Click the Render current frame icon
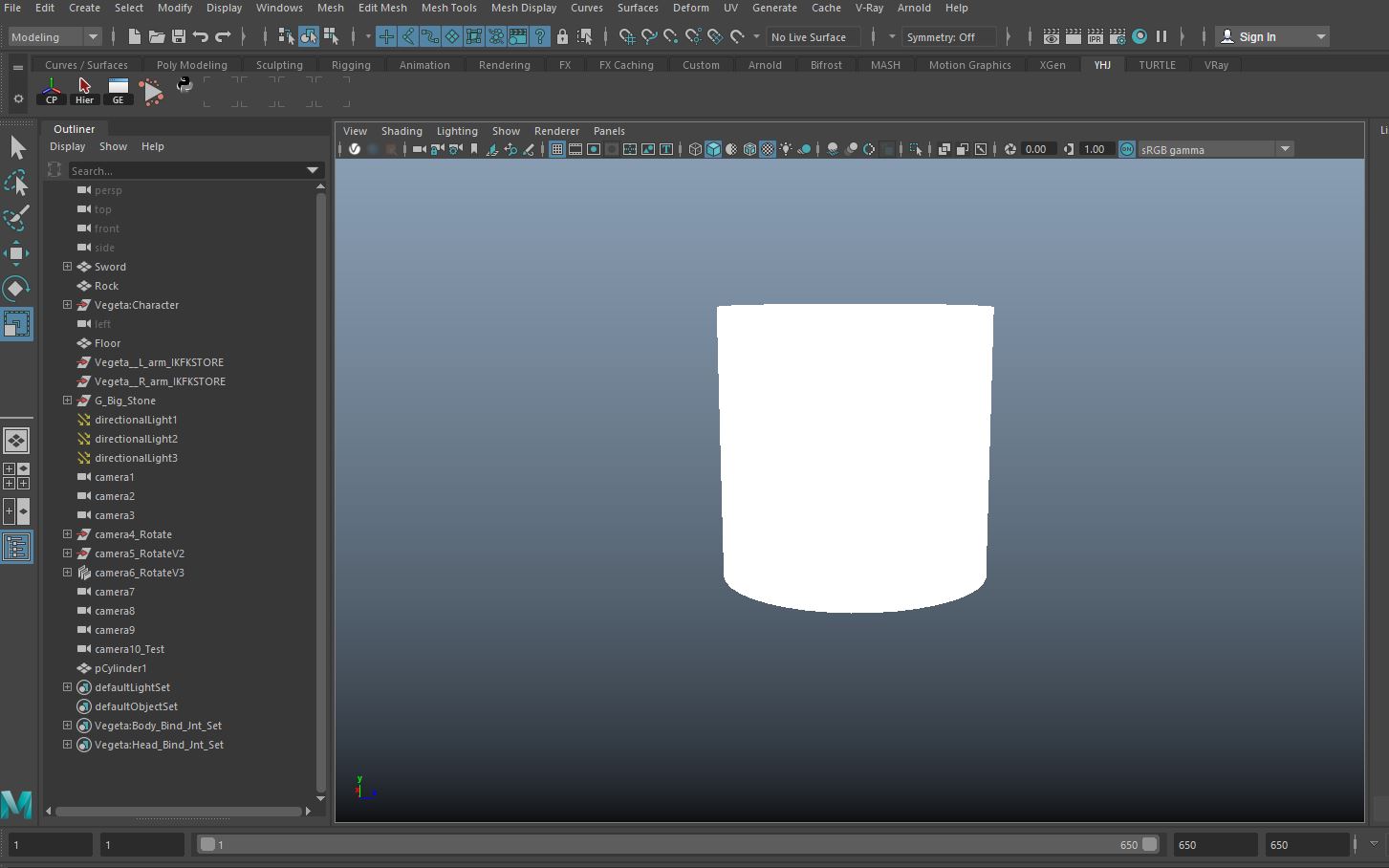The image size is (1389, 868). click(1074, 36)
